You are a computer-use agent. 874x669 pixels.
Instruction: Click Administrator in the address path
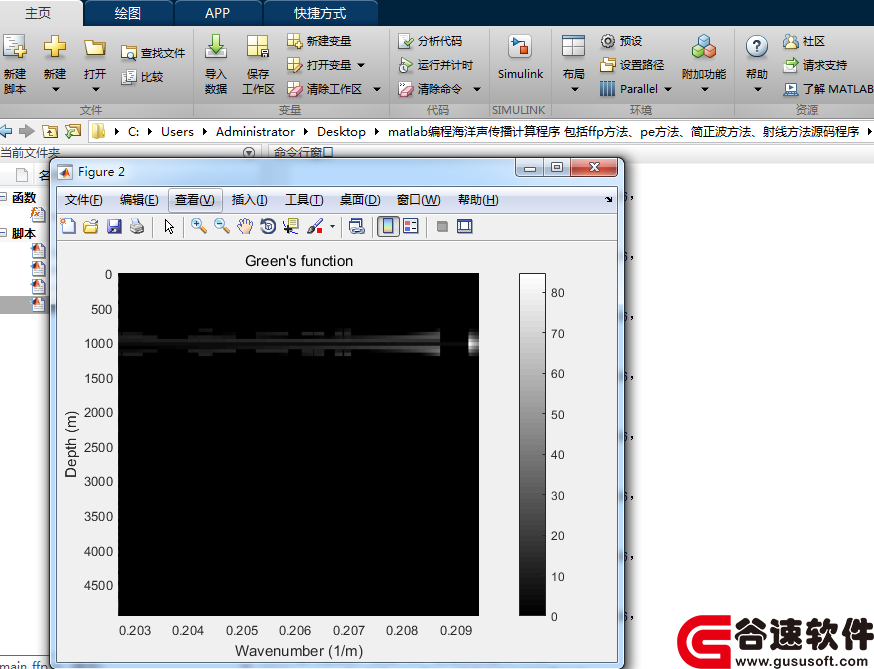[255, 132]
